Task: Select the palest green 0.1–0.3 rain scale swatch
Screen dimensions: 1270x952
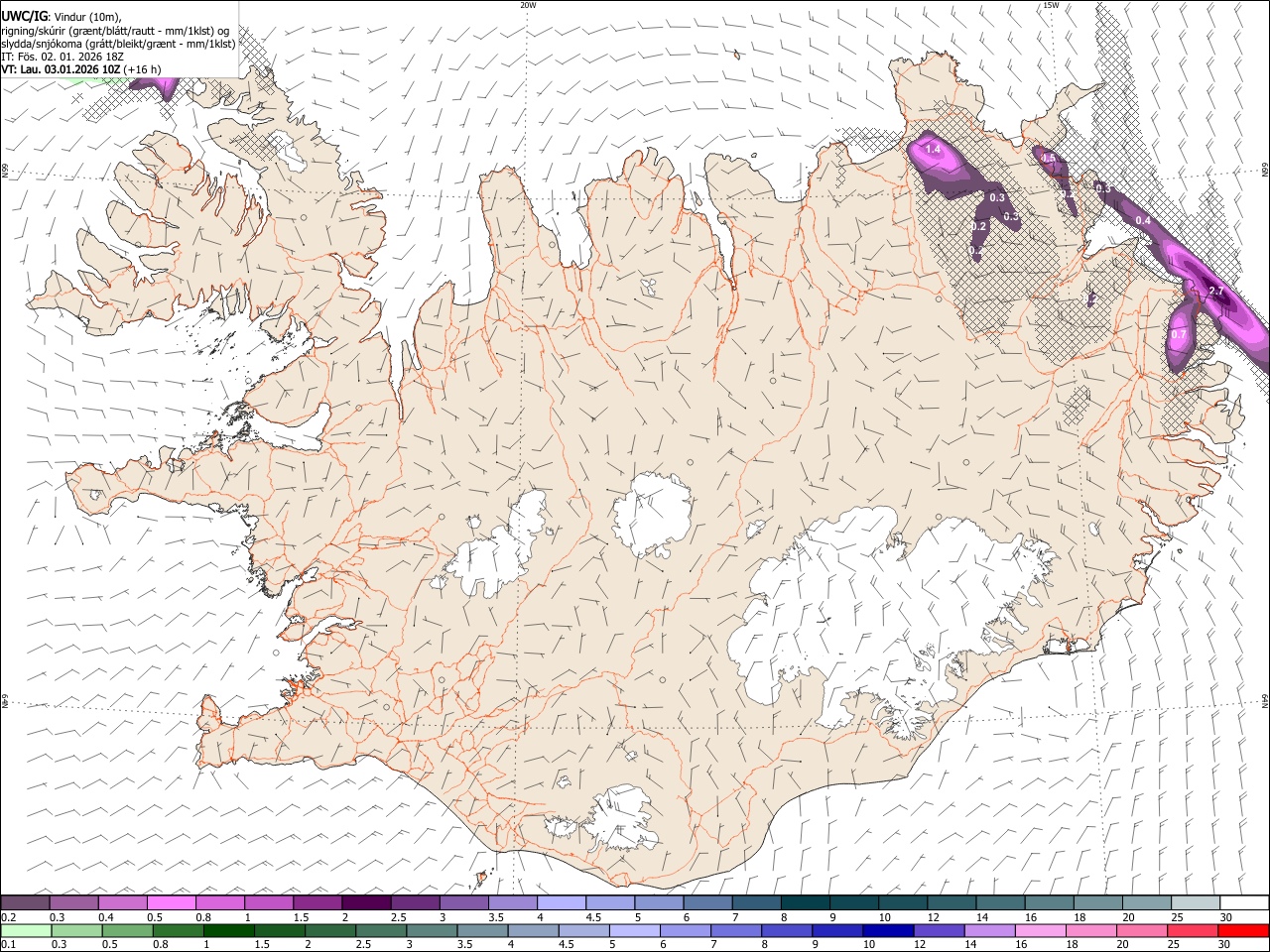Action: [26, 930]
